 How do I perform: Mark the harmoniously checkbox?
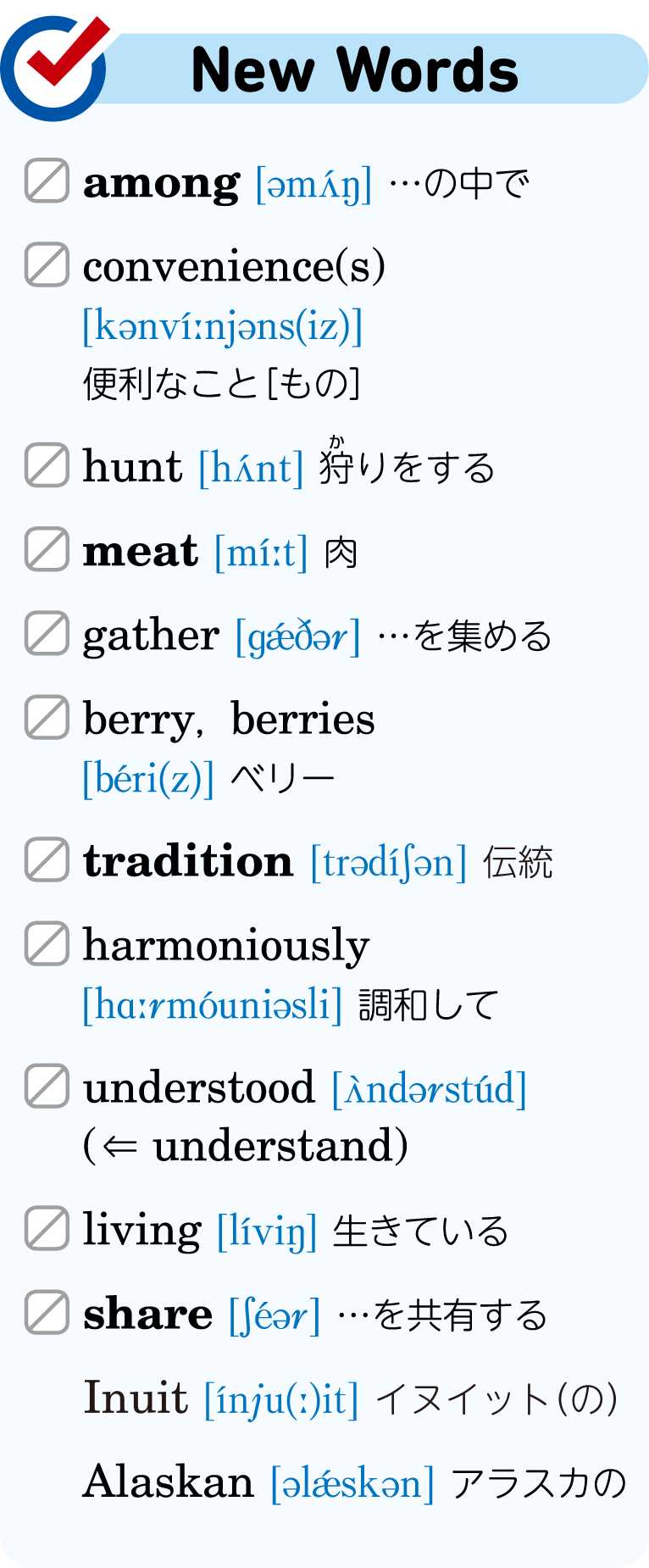pyautogui.click(x=47, y=943)
